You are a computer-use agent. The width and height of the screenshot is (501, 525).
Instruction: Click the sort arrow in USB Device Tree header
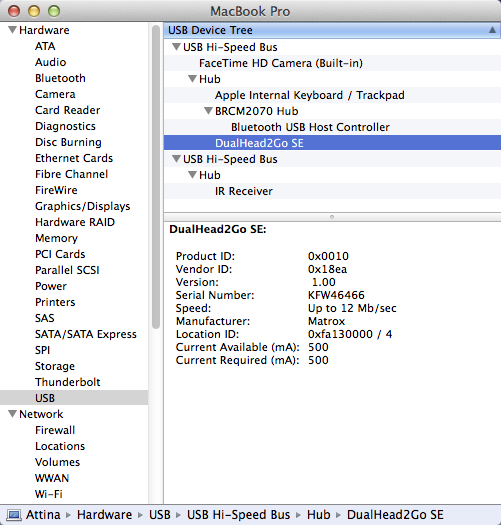pyautogui.click(x=492, y=30)
